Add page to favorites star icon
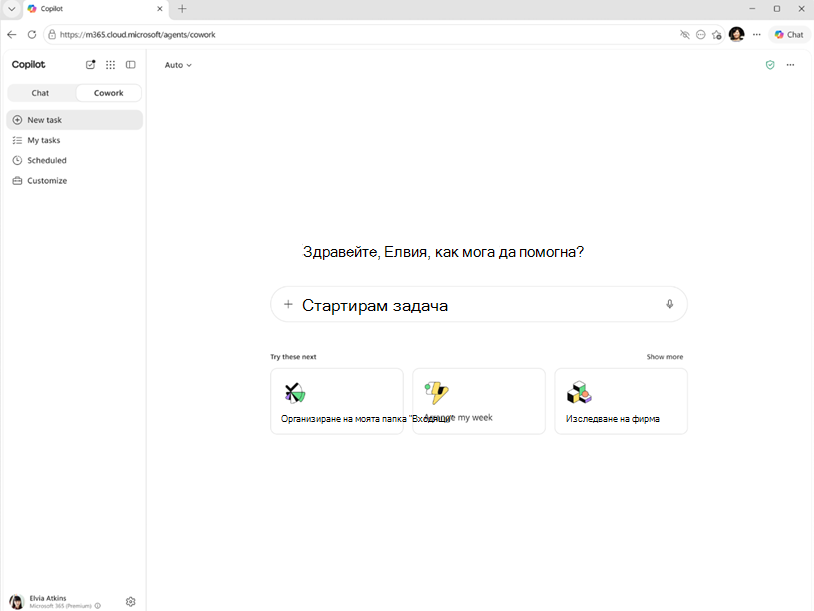Screen dimensions: 814x611 (x=716, y=35)
